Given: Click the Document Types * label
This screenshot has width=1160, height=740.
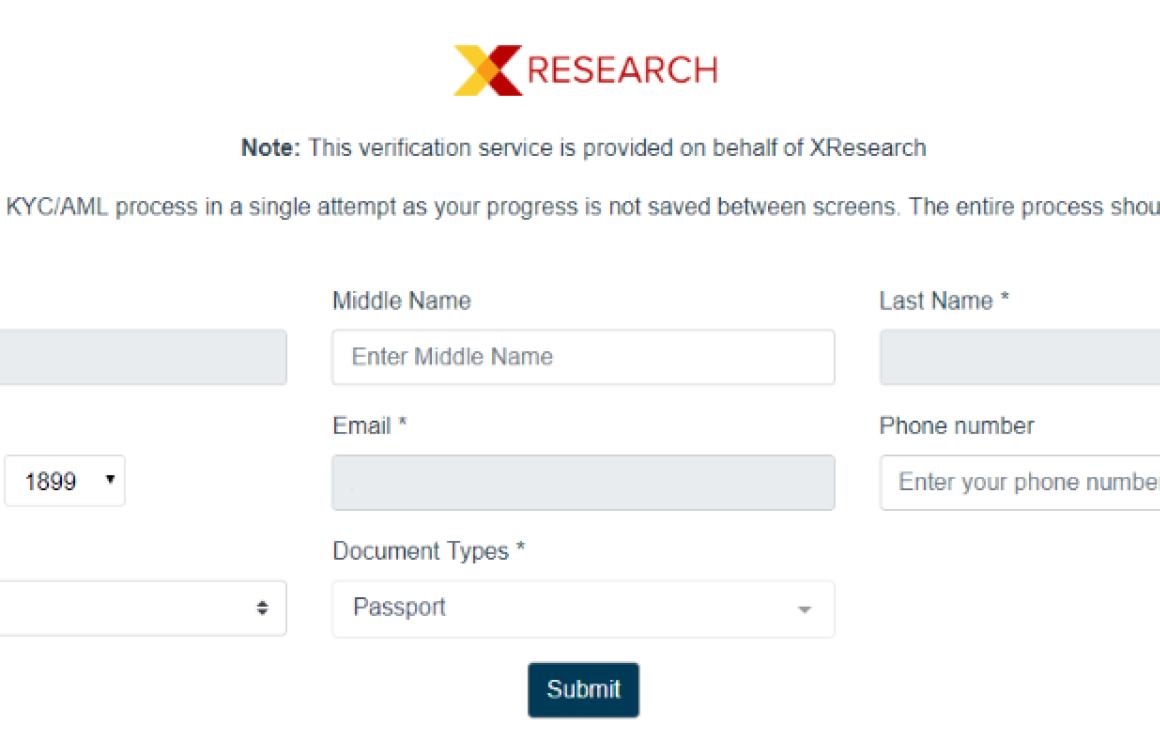Looking at the screenshot, I should [x=428, y=551].
